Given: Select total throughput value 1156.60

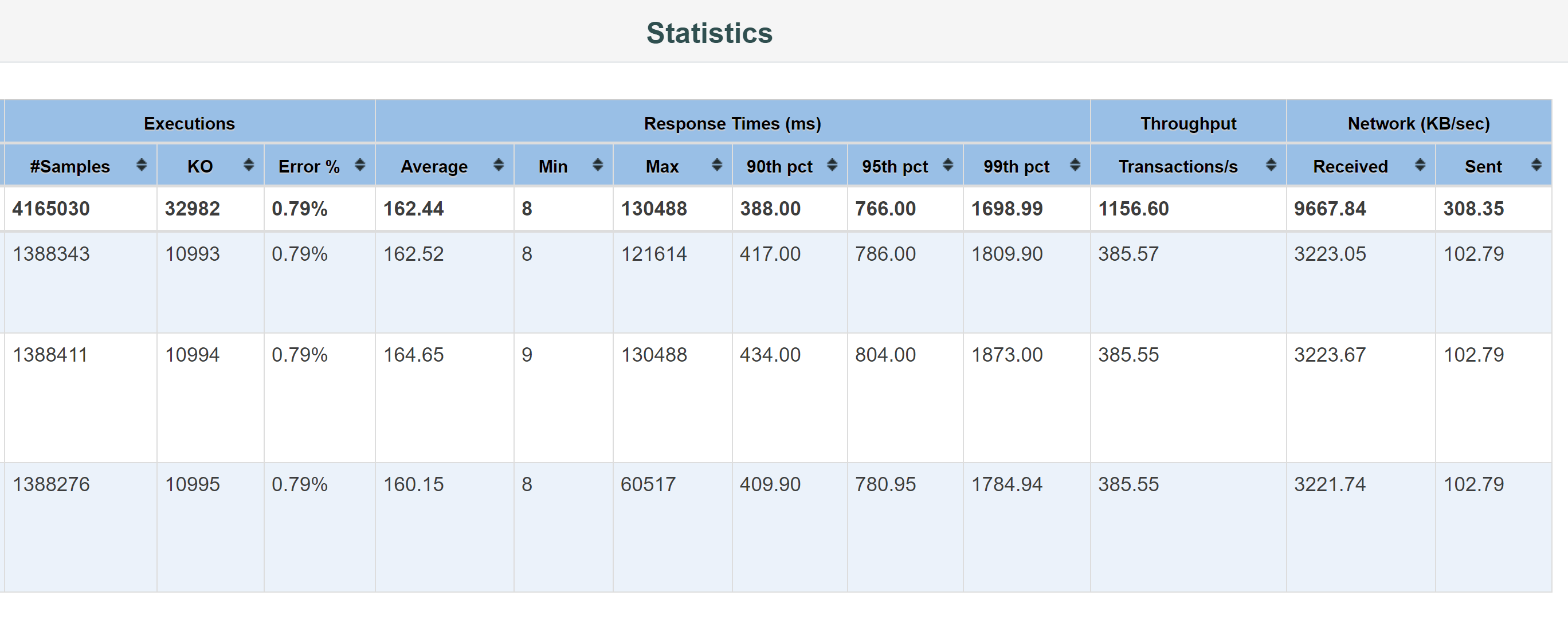Looking at the screenshot, I should 1134,209.
